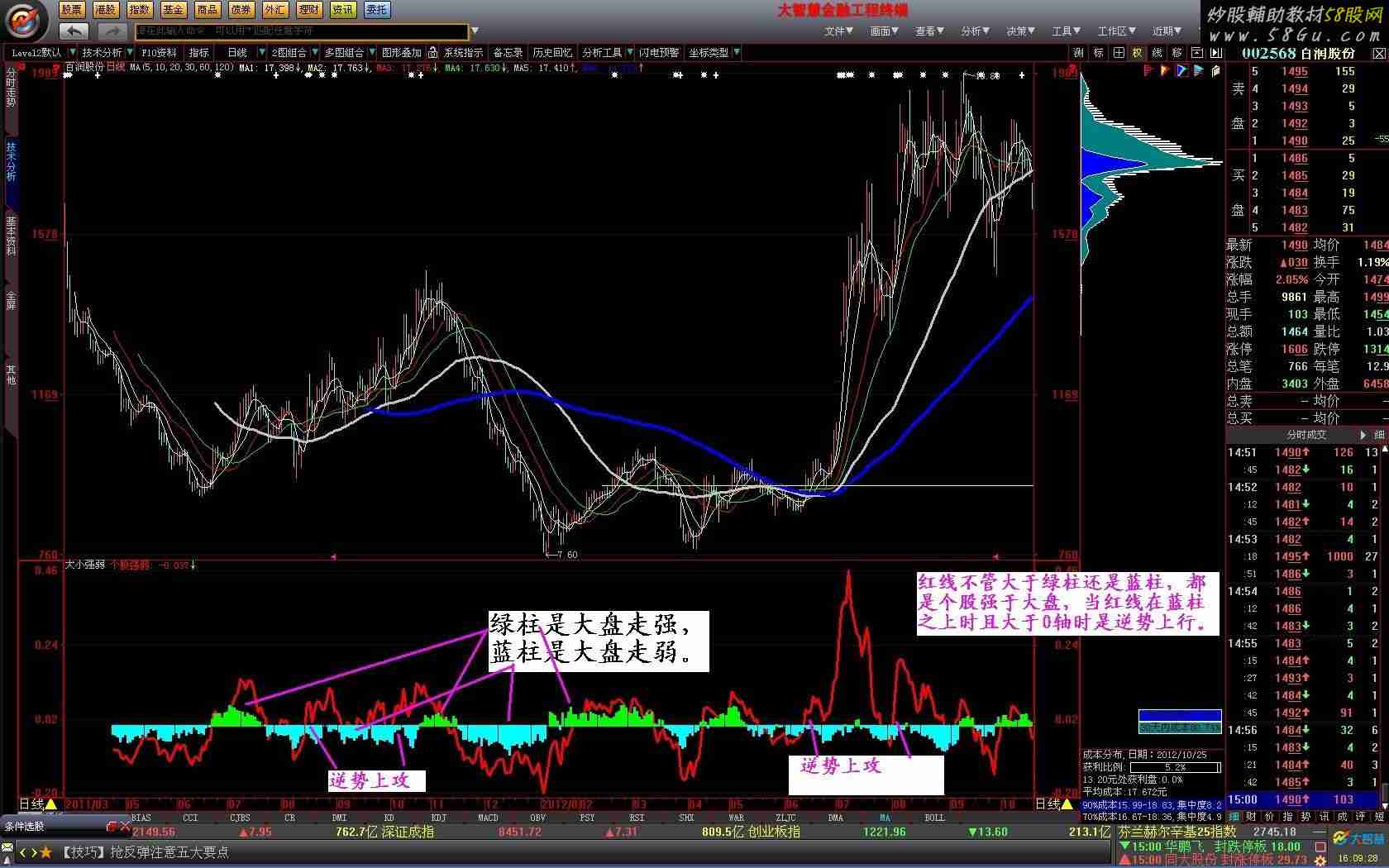Click the red flag chart icon
This screenshot has height=868, width=1389.
point(1148,71)
